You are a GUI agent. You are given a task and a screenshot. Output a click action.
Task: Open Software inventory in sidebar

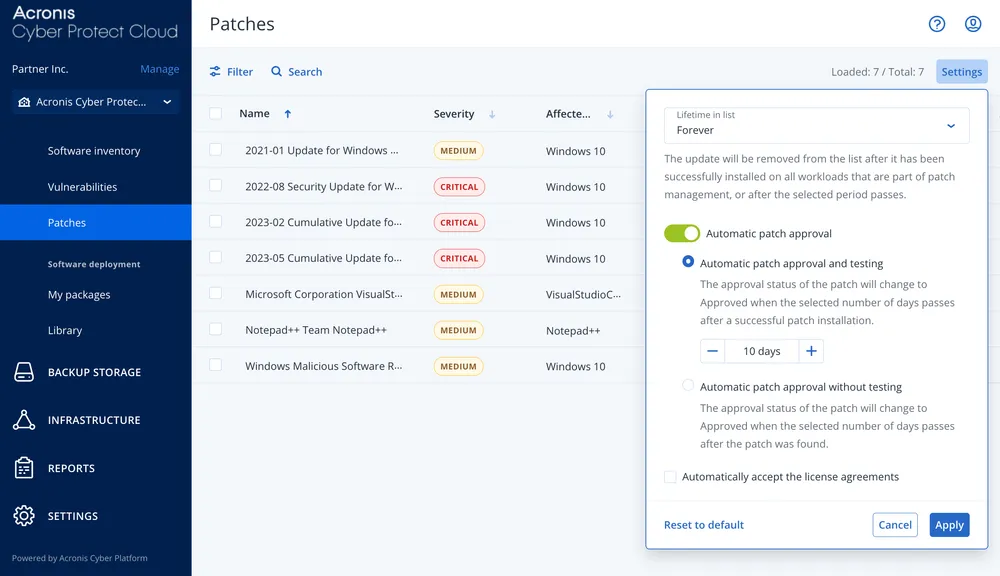pyautogui.click(x=94, y=151)
